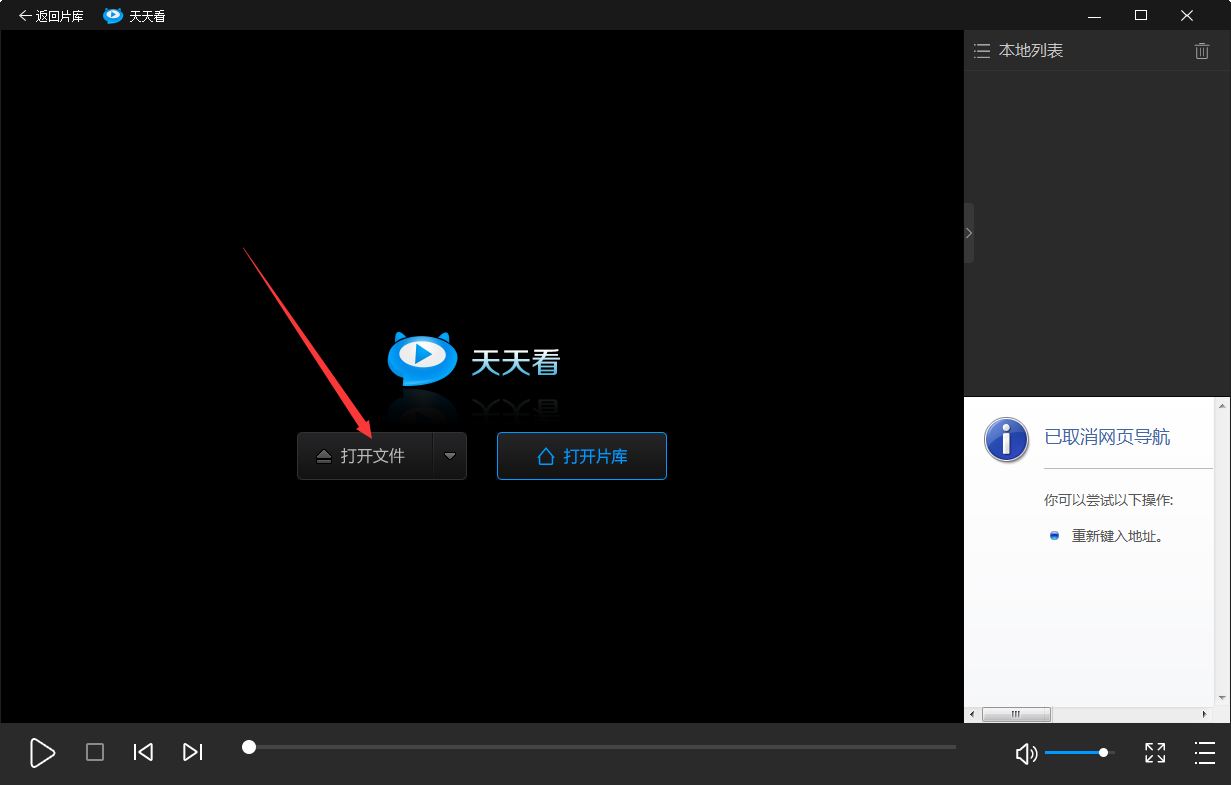1231x785 pixels.
Task: Click the 重新键入地址 suggestion text
Action: point(1117,536)
